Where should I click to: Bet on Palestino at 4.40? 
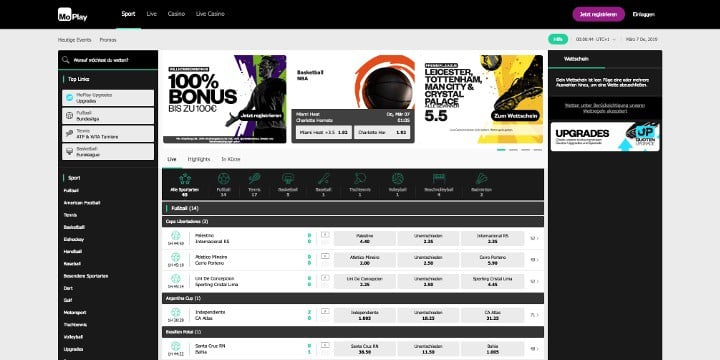point(365,238)
